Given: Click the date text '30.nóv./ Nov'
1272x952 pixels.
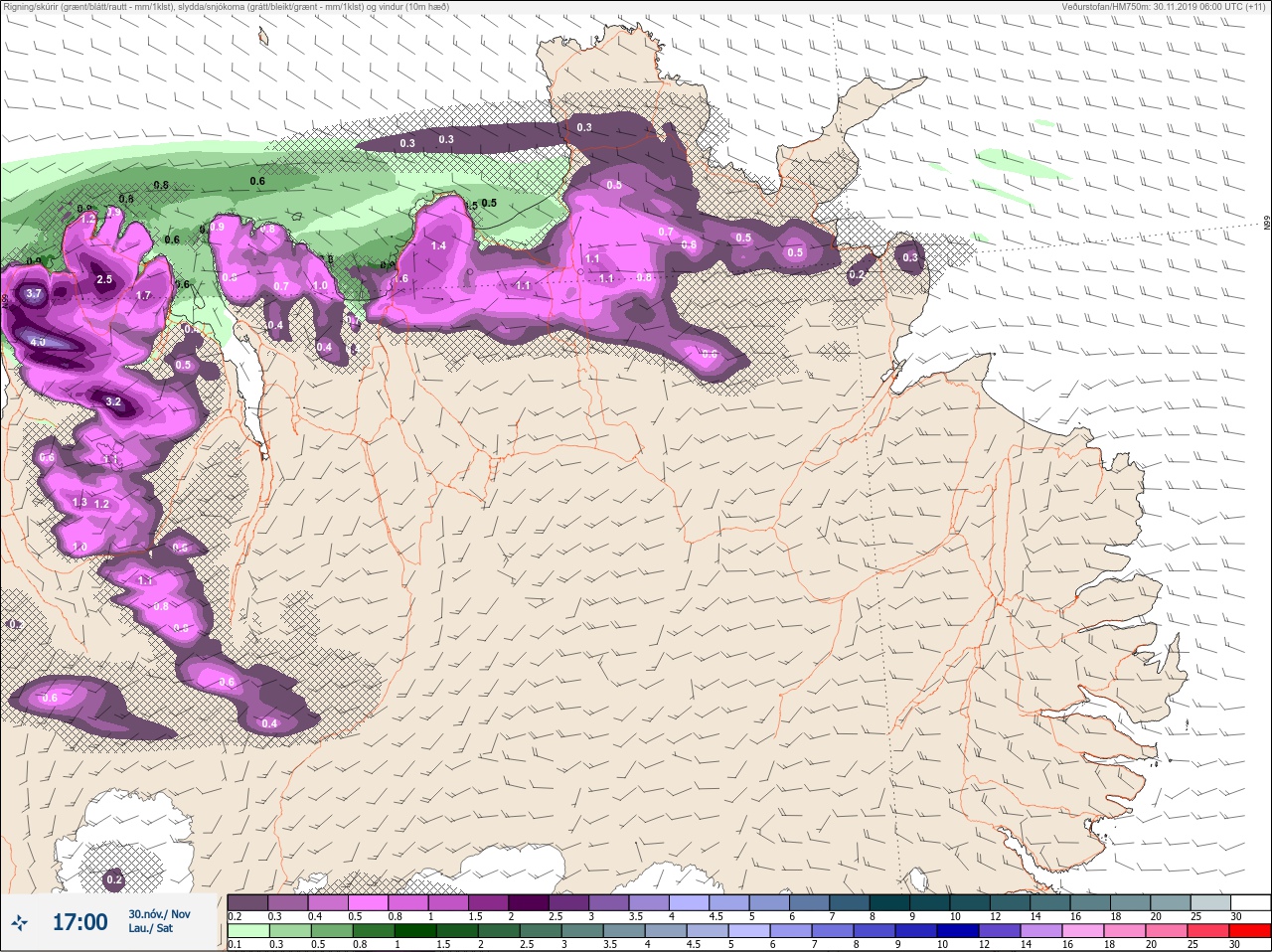Looking at the screenshot, I should pyautogui.click(x=159, y=913).
